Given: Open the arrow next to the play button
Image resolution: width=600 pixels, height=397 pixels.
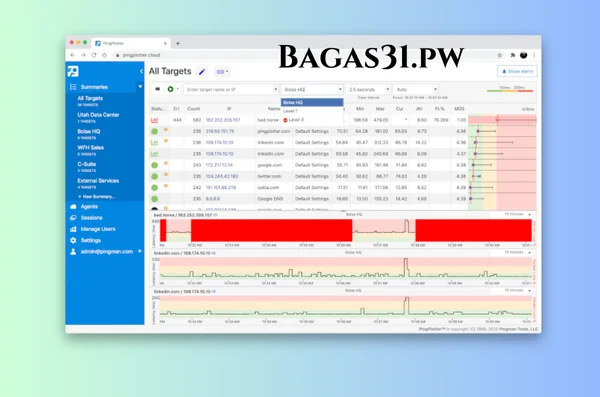Looking at the screenshot, I should coord(178,89).
